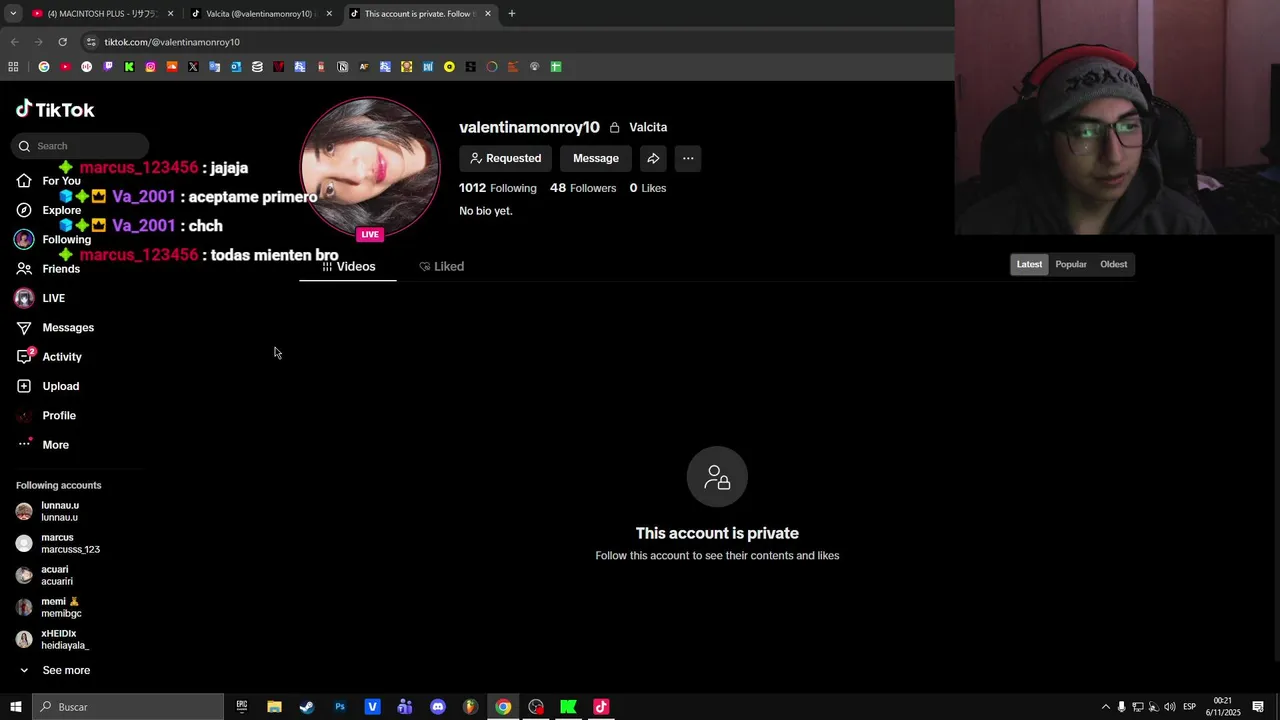Open Outlook bookmark in bookmarks bar
Viewport: 1280px width, 720px height.
tap(236, 67)
